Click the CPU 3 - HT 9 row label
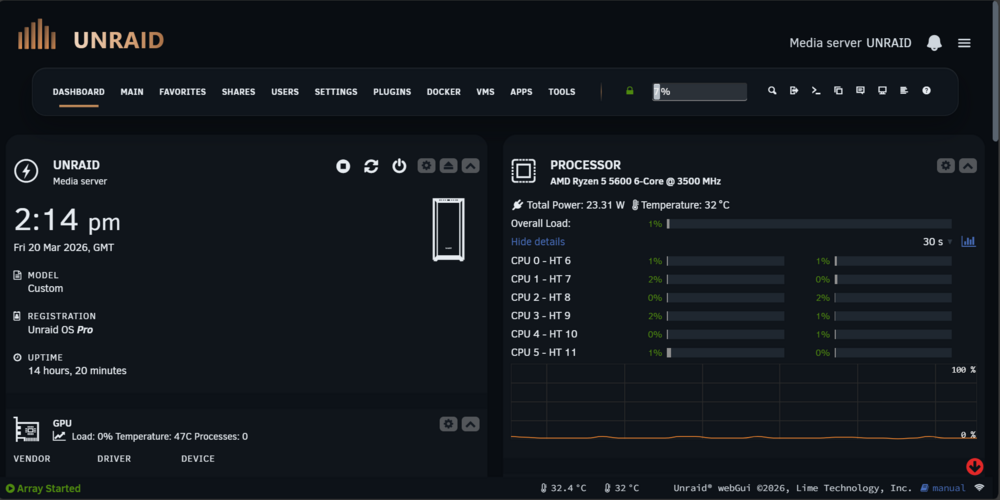Screen dimensions: 1000x500 point(541,316)
